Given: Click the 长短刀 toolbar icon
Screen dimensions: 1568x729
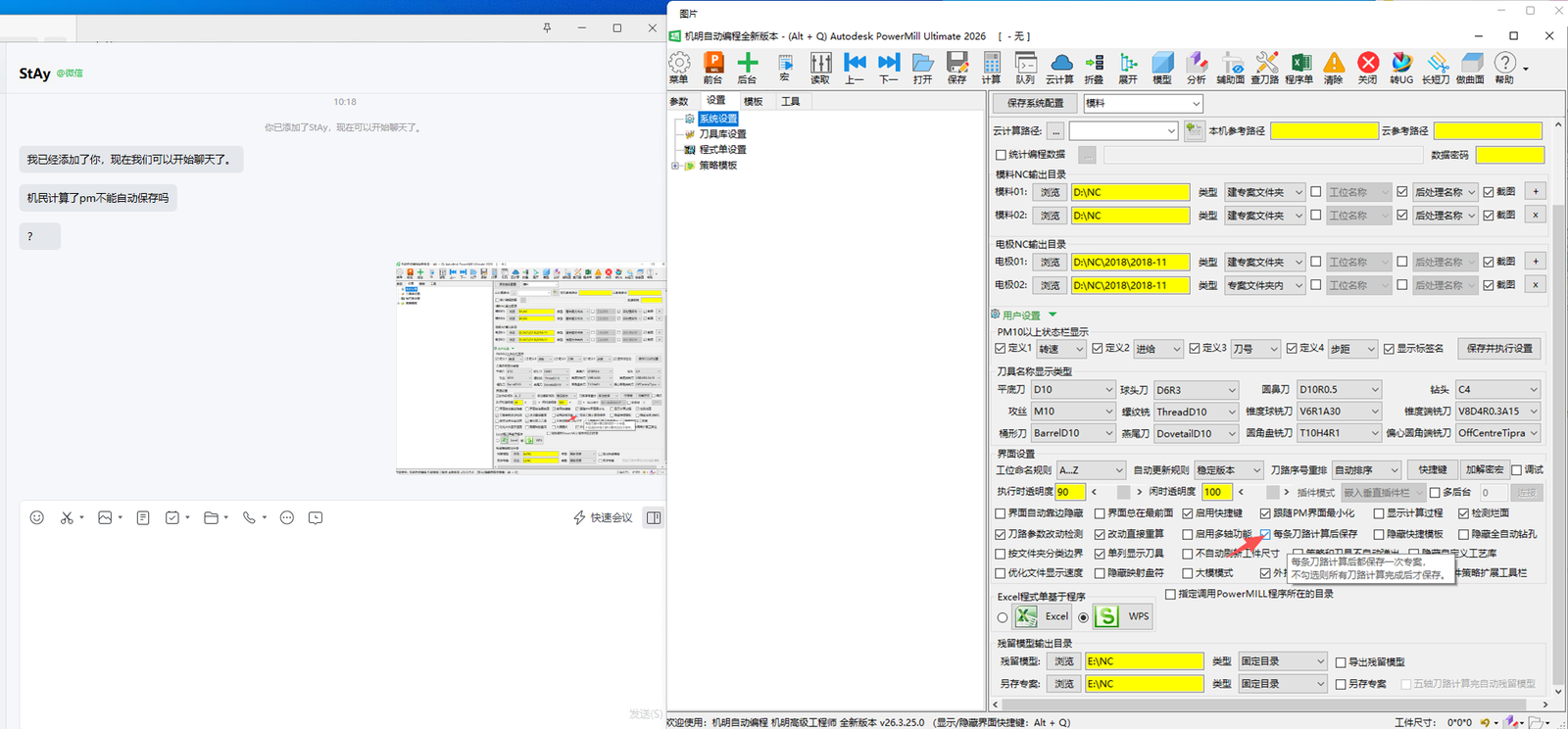Looking at the screenshot, I should point(1437,68).
